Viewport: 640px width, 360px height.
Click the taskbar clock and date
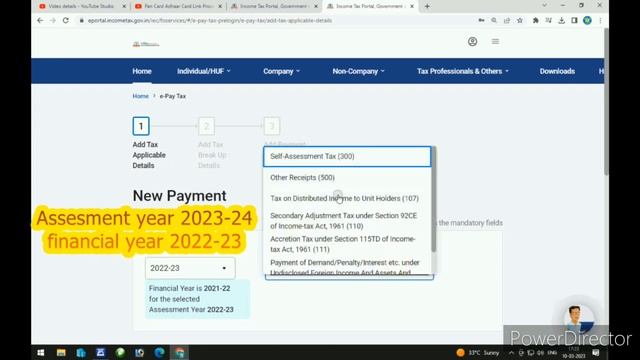pos(573,353)
